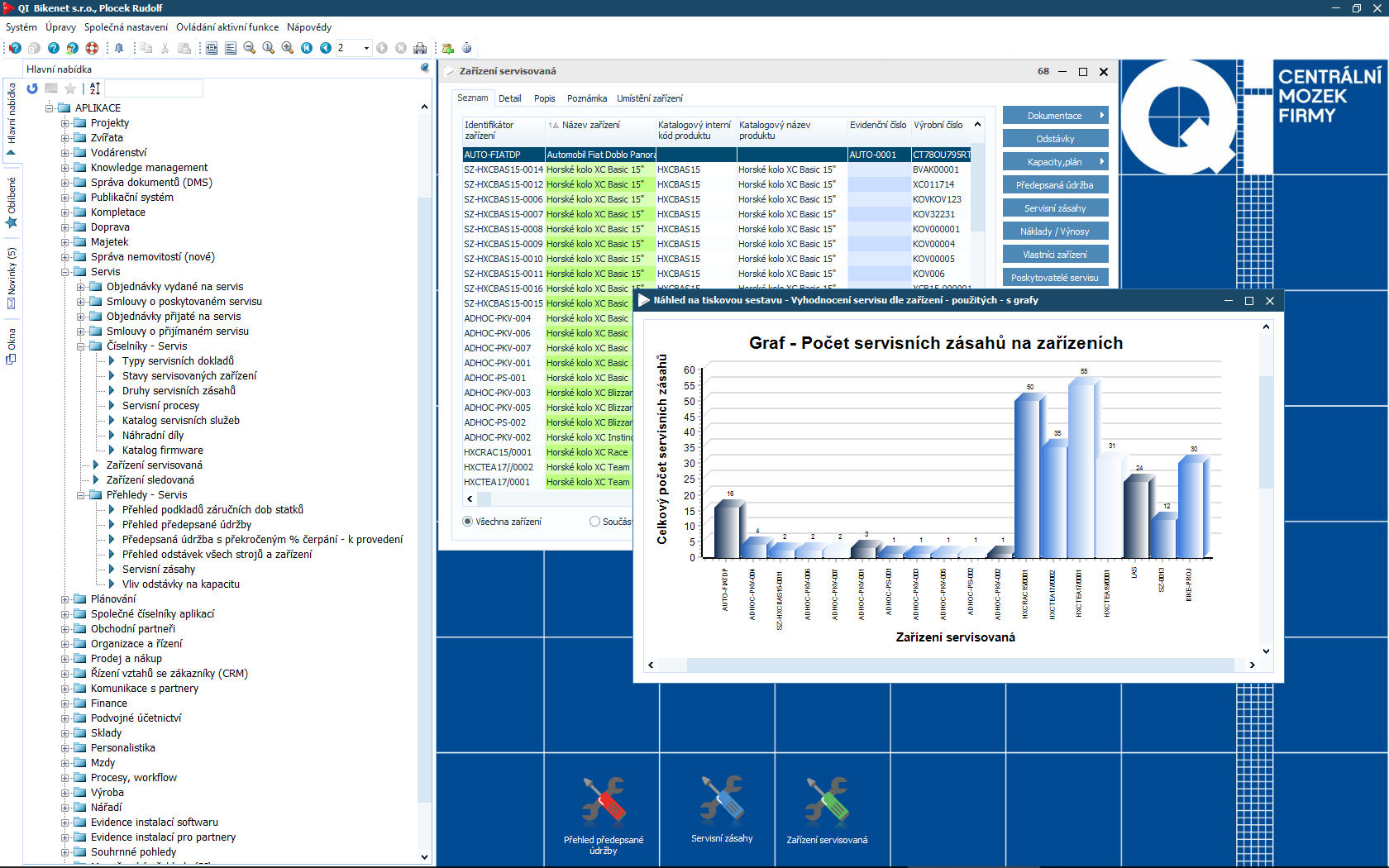1389x868 pixels.
Task: Click the printer icon in the toolbar
Action: pos(420,48)
